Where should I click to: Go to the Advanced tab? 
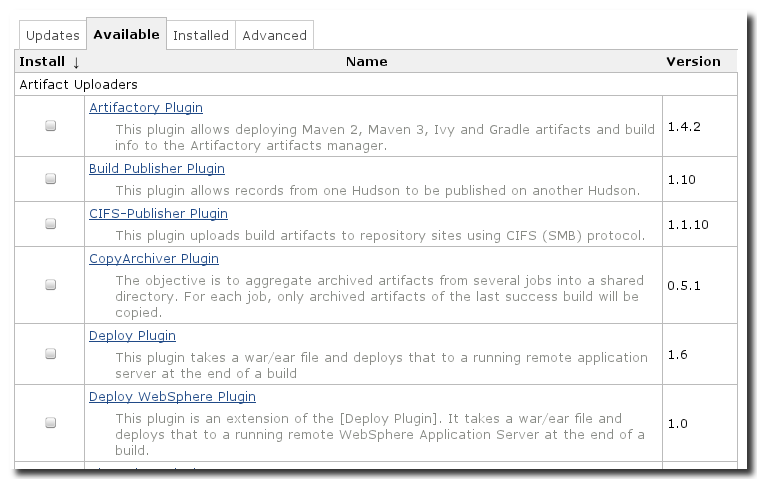pos(274,35)
